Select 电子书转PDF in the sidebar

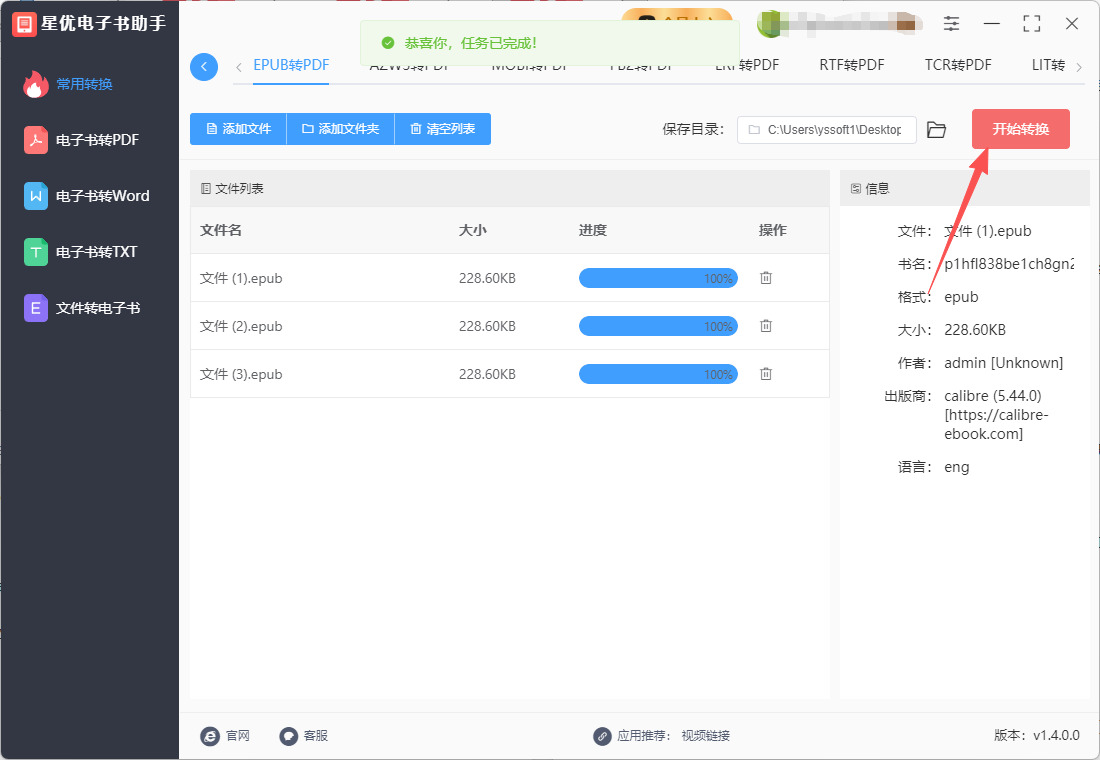[x=96, y=140]
